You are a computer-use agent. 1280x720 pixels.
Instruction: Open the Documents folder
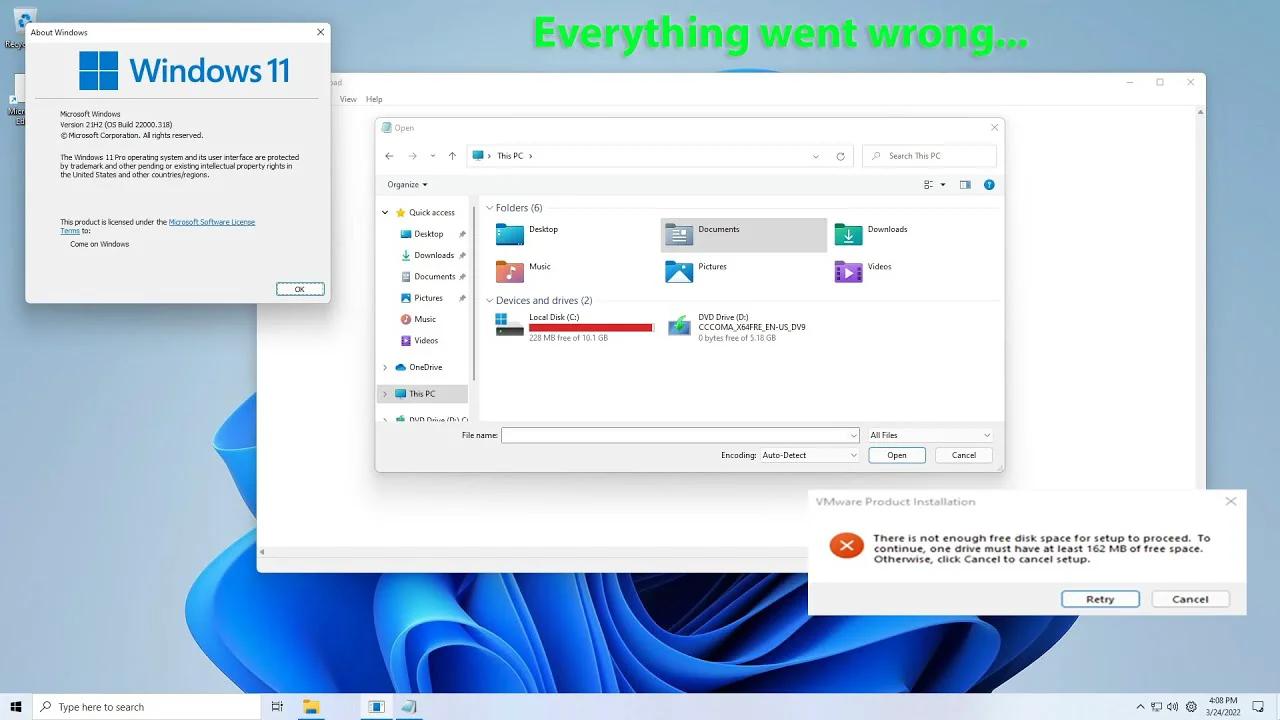(718, 229)
